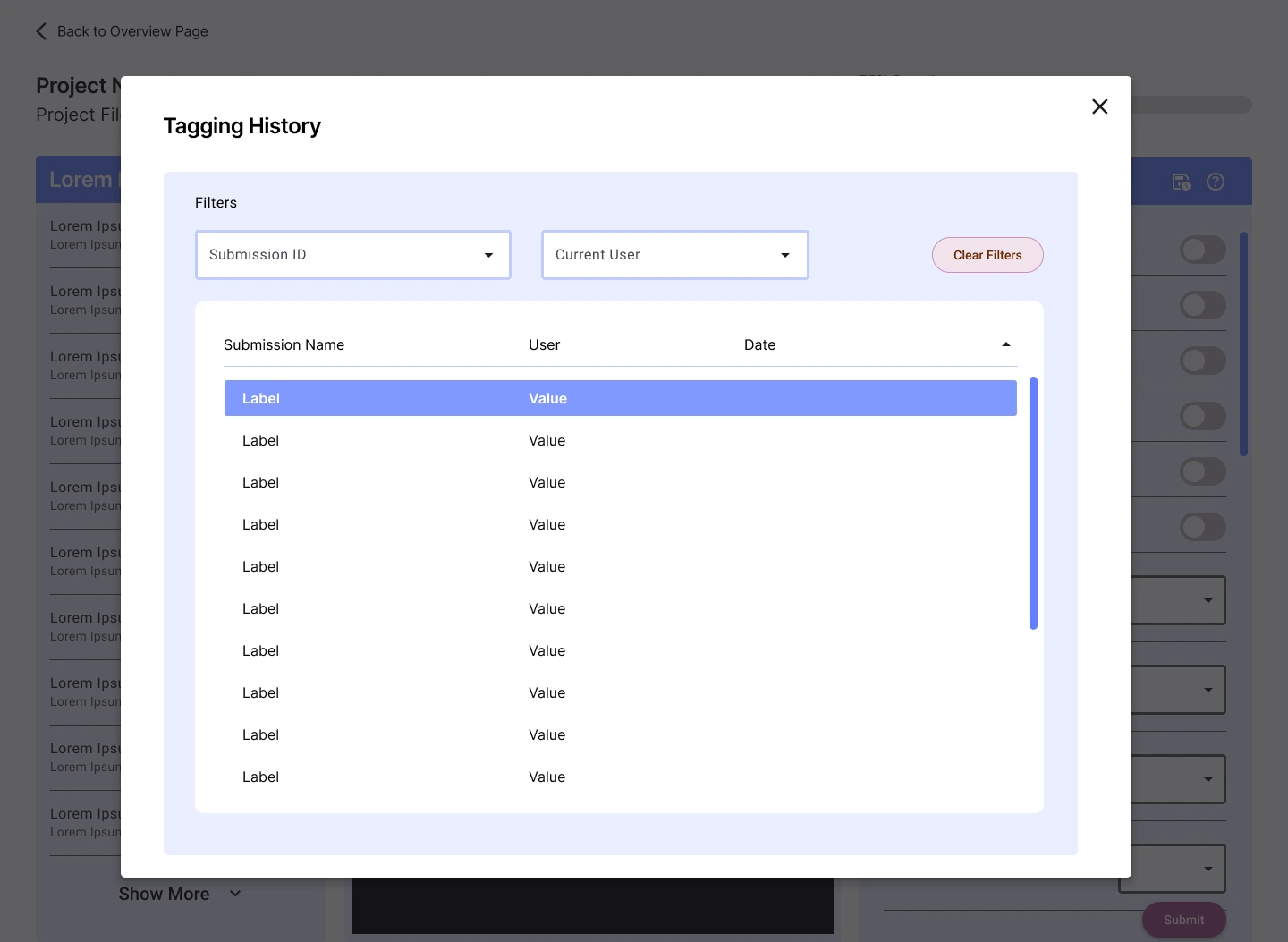
Task: Click the Clear Filters button
Action: click(987, 255)
